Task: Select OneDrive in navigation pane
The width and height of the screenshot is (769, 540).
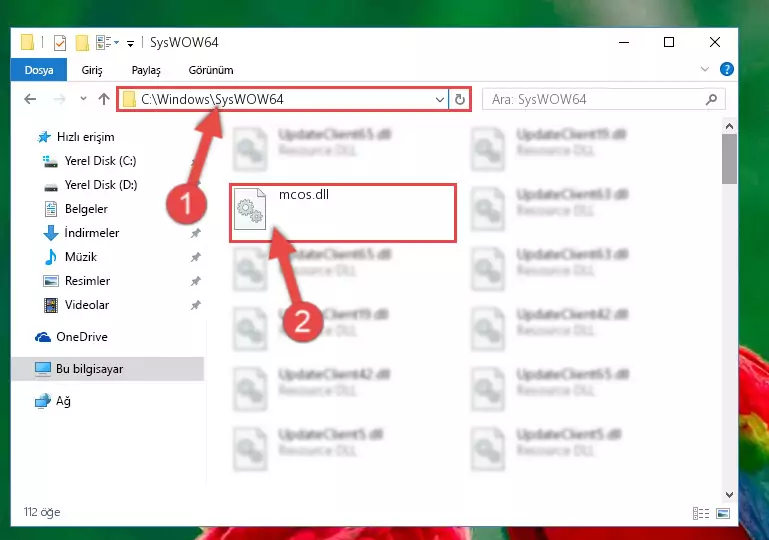Action: [x=71, y=337]
